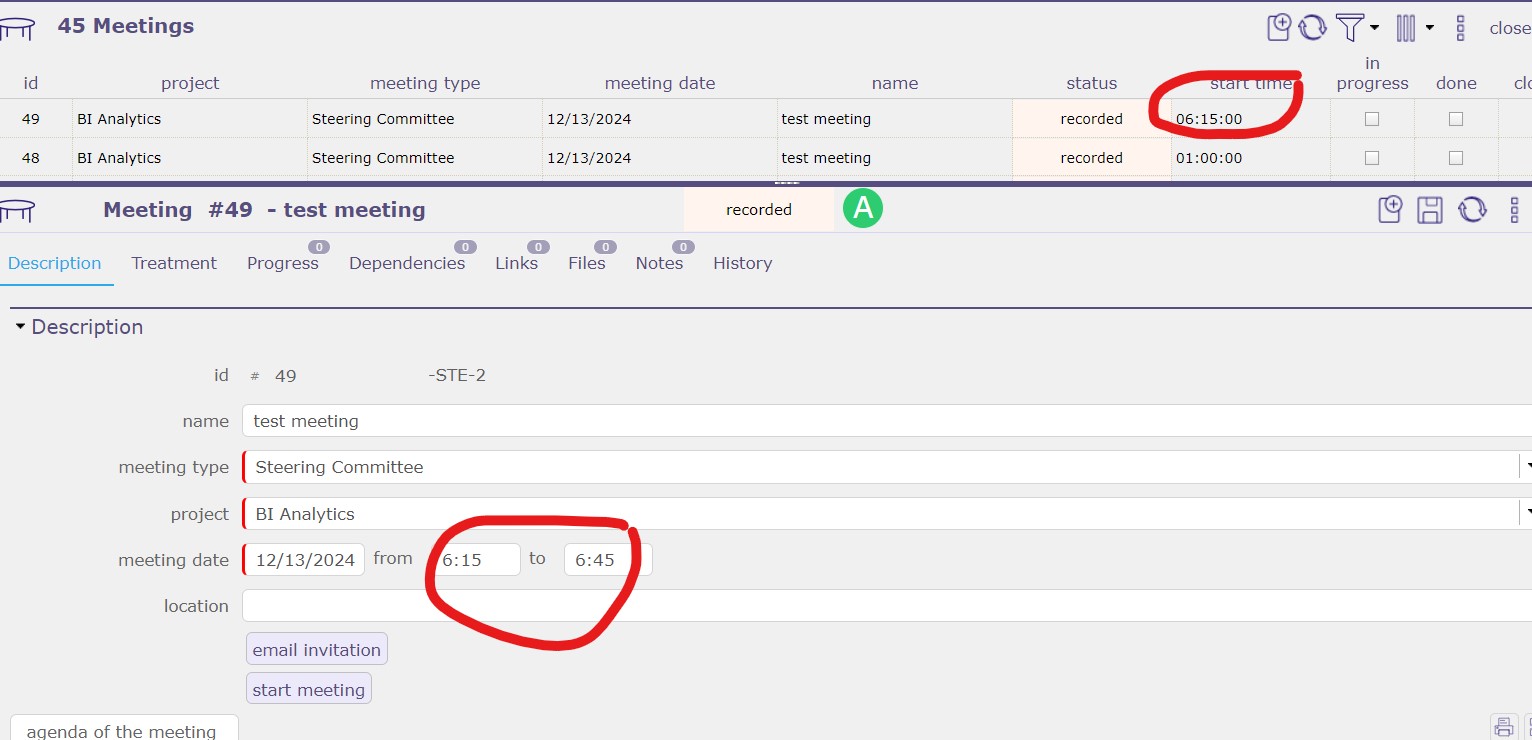
Task: Save Meeting #49 with the floppy disk icon
Action: coord(1430,210)
